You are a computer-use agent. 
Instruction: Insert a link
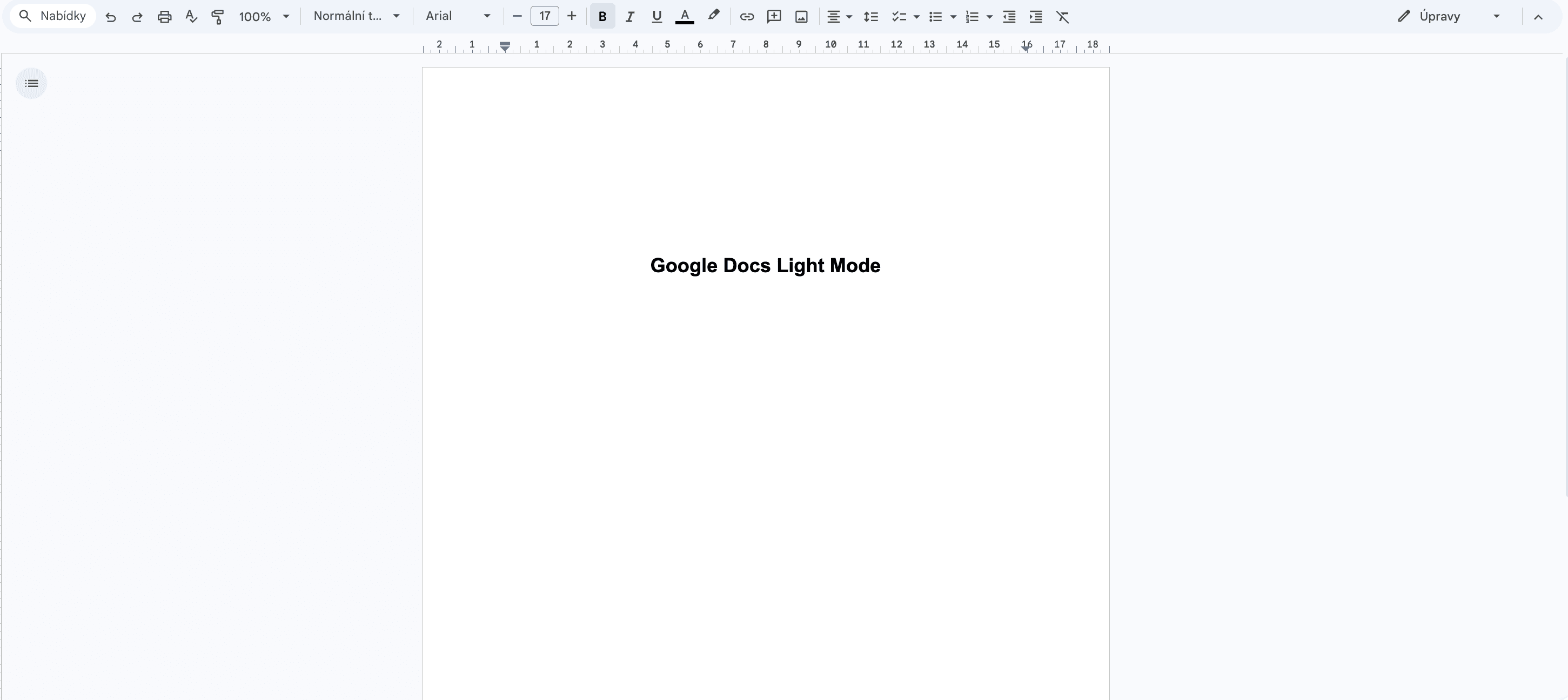(x=747, y=16)
